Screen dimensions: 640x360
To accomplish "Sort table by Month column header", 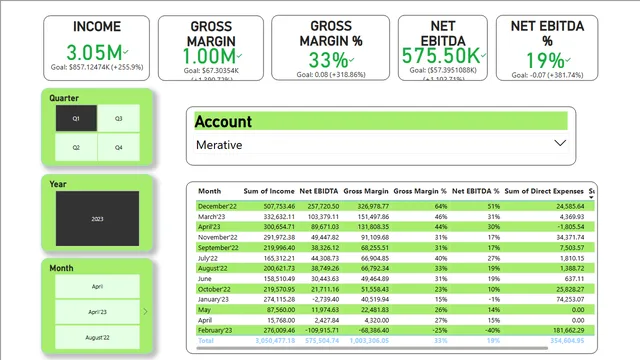I will [209, 191].
